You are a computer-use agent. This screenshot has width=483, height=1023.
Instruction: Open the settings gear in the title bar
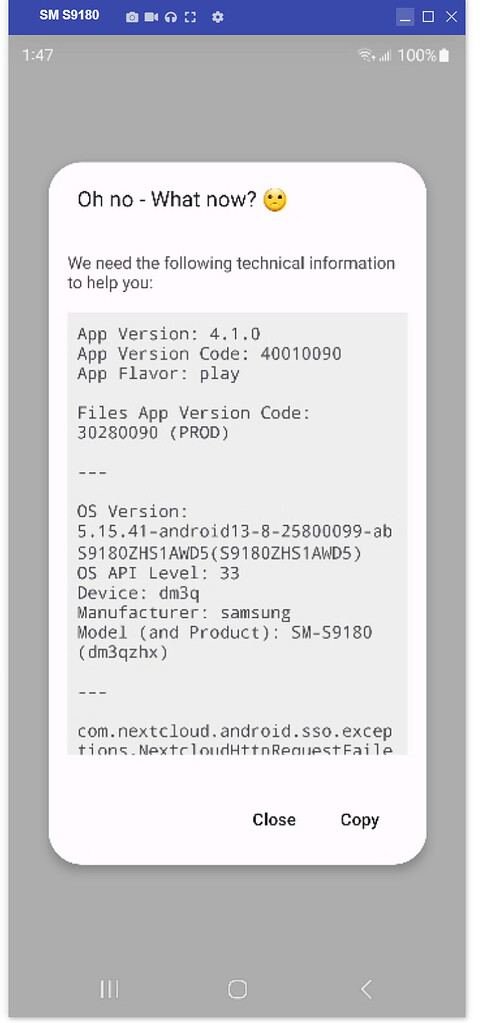tap(218, 18)
